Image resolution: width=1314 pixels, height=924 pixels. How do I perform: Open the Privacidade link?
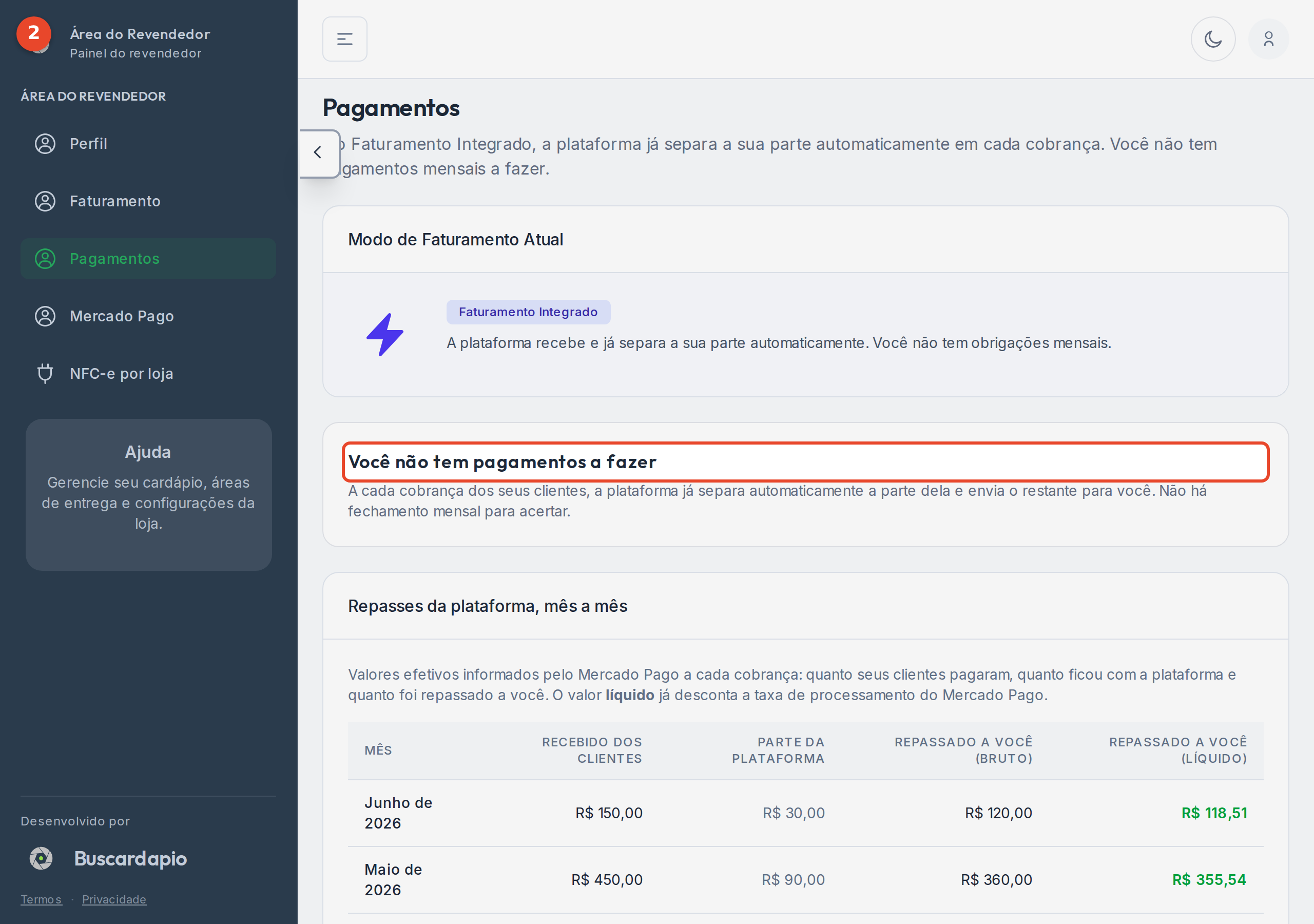[114, 899]
